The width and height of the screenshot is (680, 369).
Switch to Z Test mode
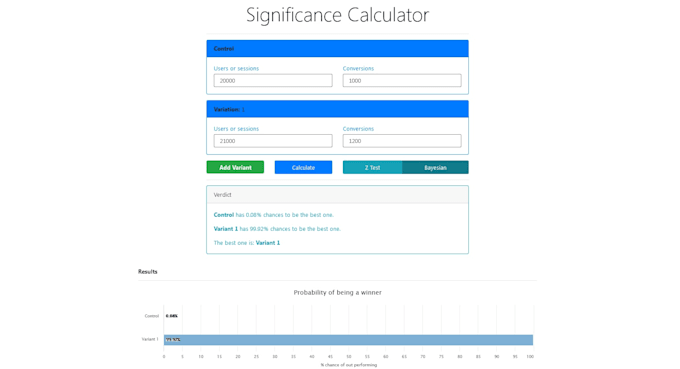(373, 167)
